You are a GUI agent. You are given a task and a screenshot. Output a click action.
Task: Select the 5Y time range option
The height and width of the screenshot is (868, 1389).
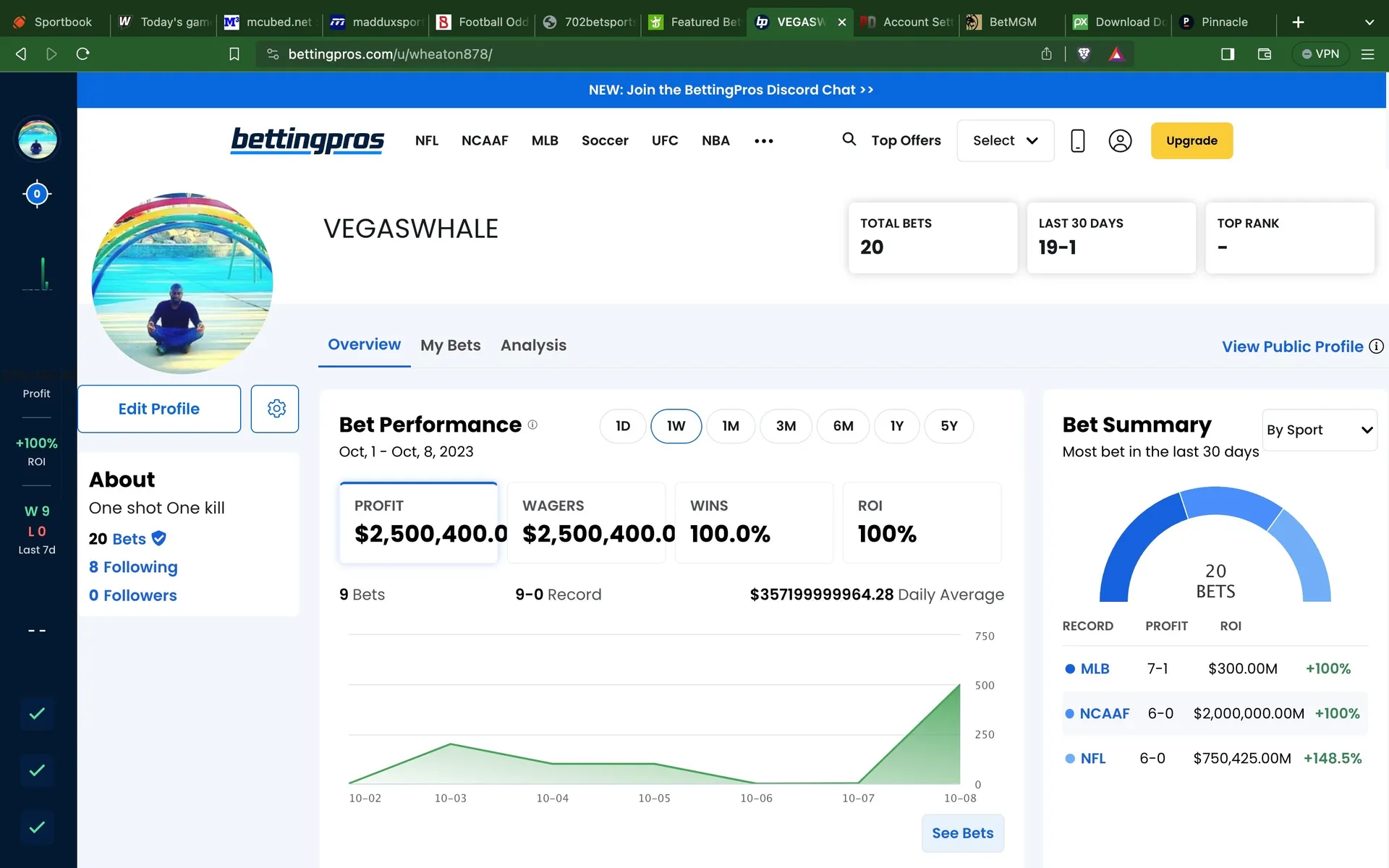click(x=948, y=426)
